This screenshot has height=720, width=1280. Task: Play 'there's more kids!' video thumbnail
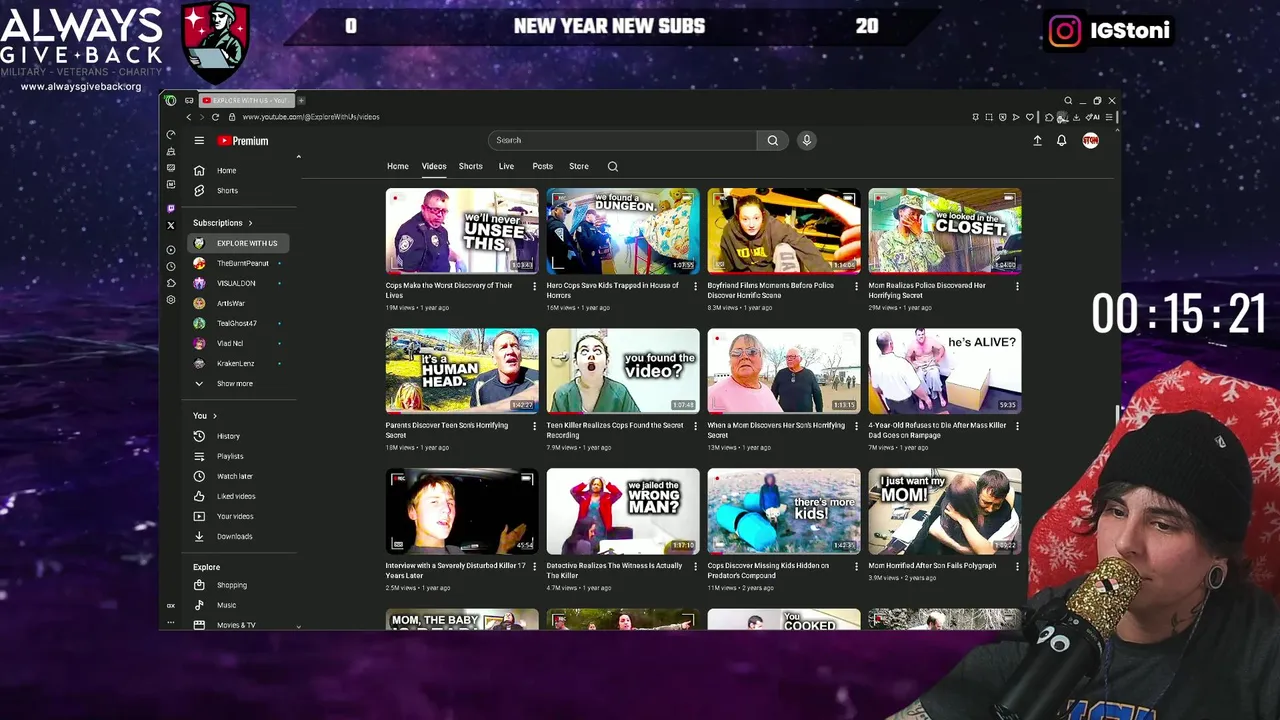784,511
